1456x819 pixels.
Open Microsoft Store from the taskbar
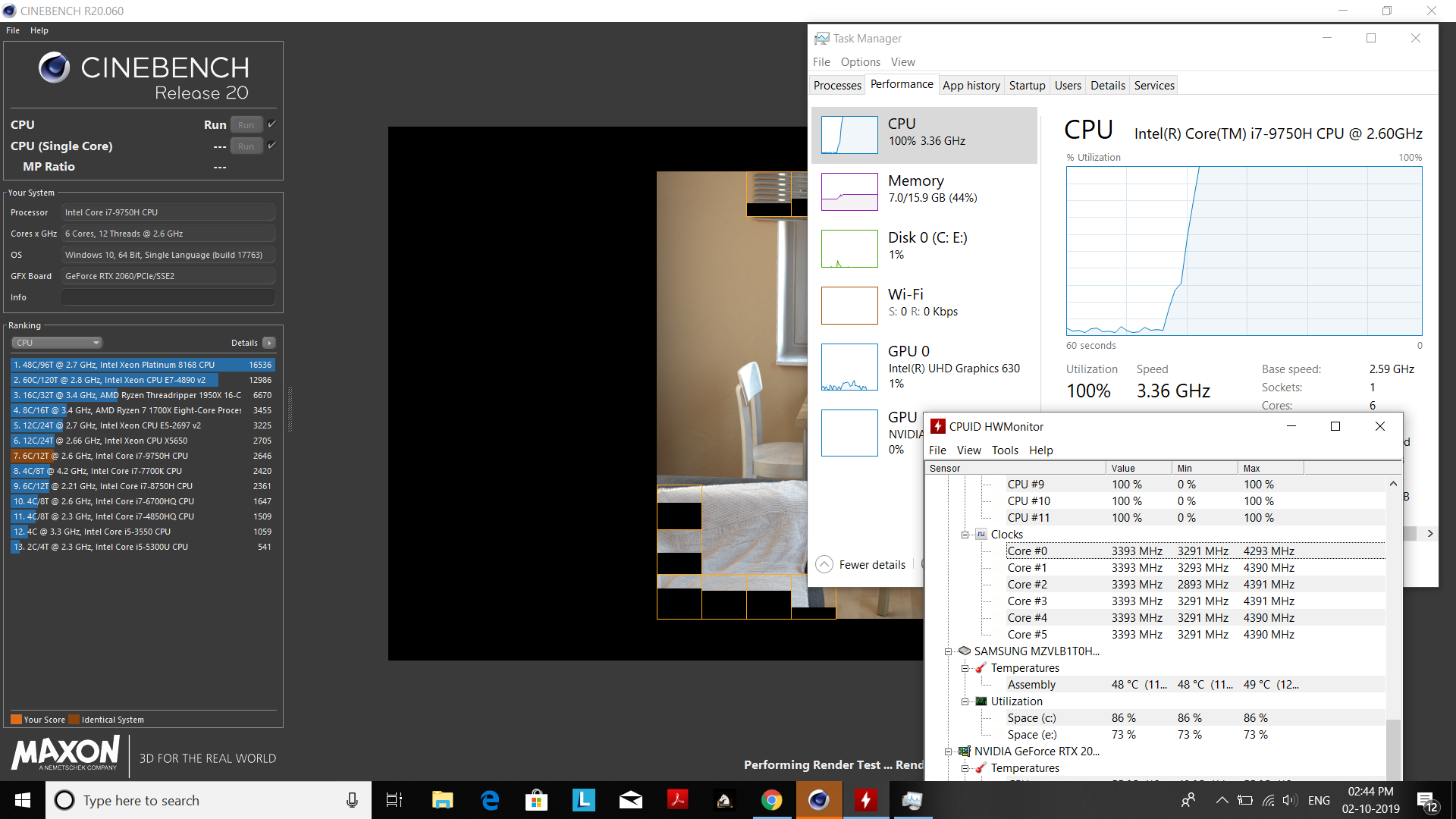(536, 800)
